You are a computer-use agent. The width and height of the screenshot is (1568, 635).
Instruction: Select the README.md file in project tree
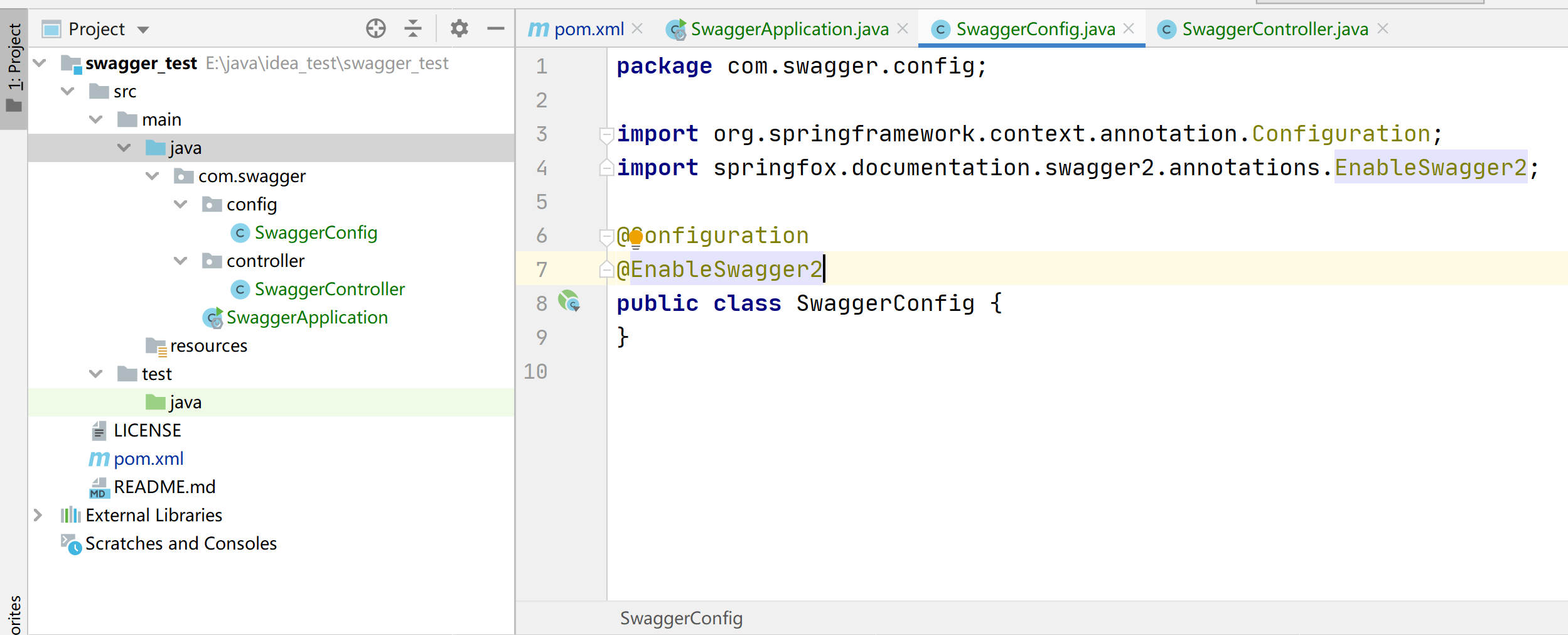(x=164, y=487)
